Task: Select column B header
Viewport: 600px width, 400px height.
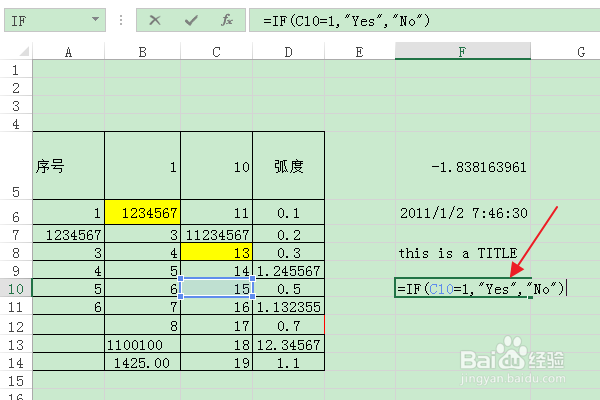Action: tap(142, 52)
